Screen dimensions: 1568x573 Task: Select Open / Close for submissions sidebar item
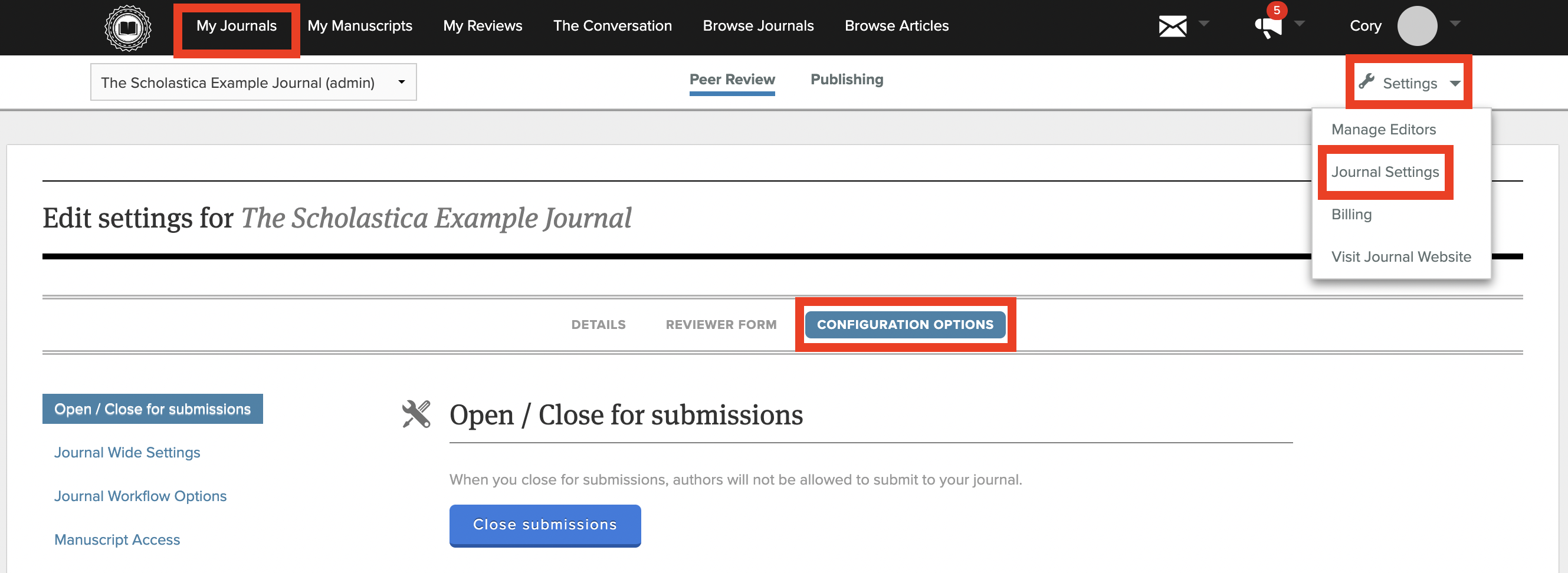[x=152, y=409]
